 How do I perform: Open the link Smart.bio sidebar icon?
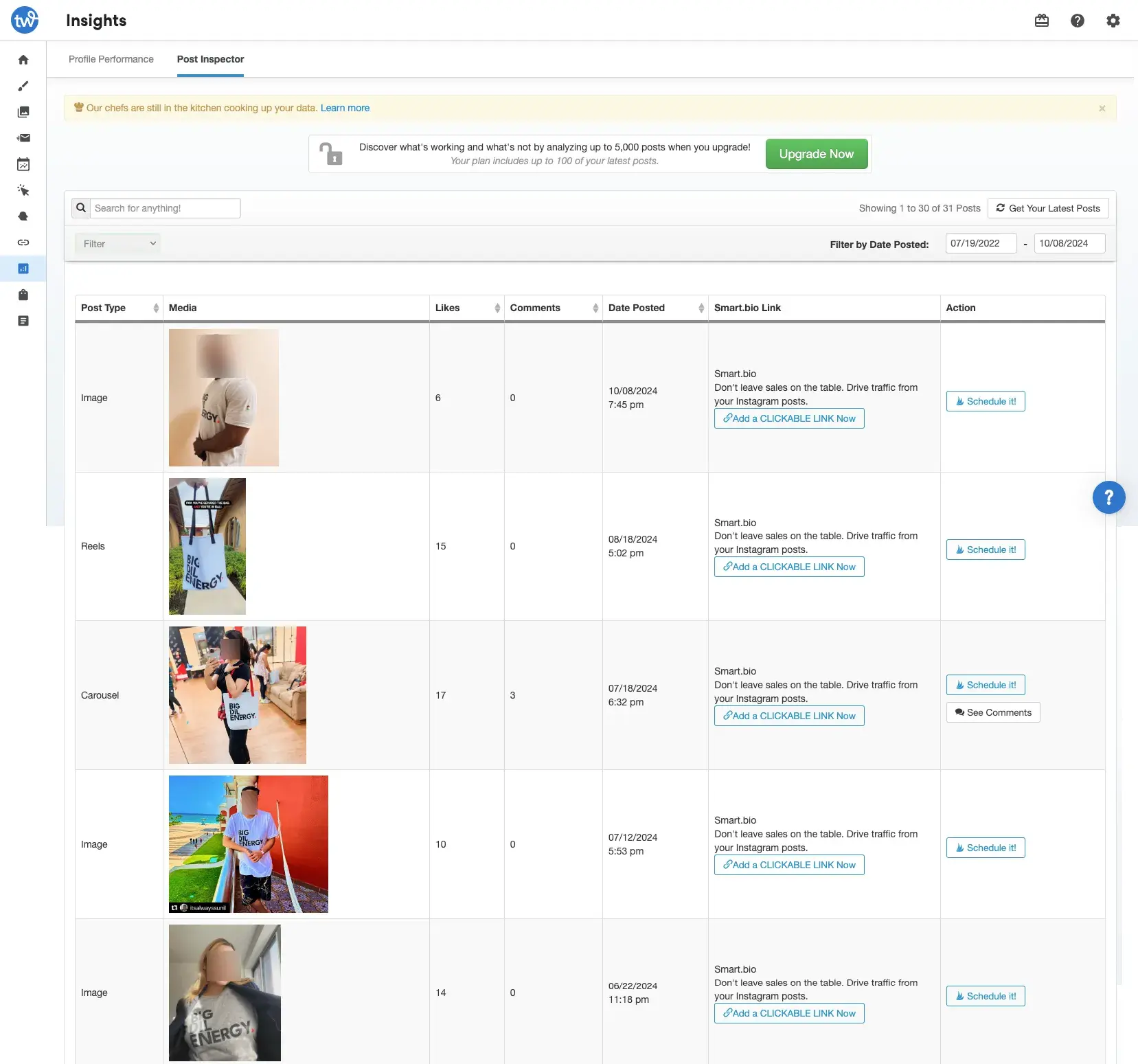click(x=23, y=242)
